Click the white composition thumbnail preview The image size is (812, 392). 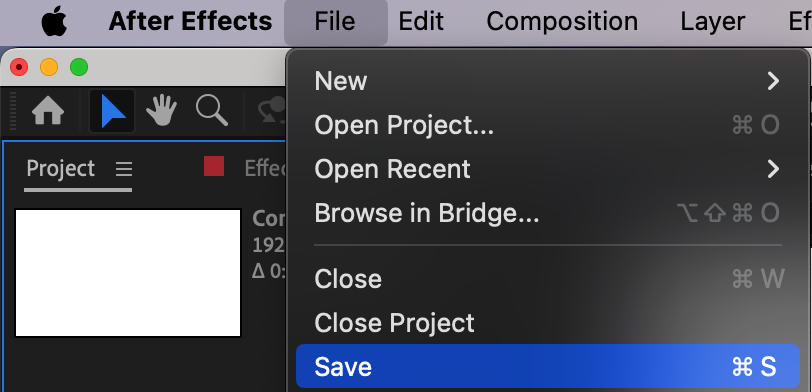point(128,273)
